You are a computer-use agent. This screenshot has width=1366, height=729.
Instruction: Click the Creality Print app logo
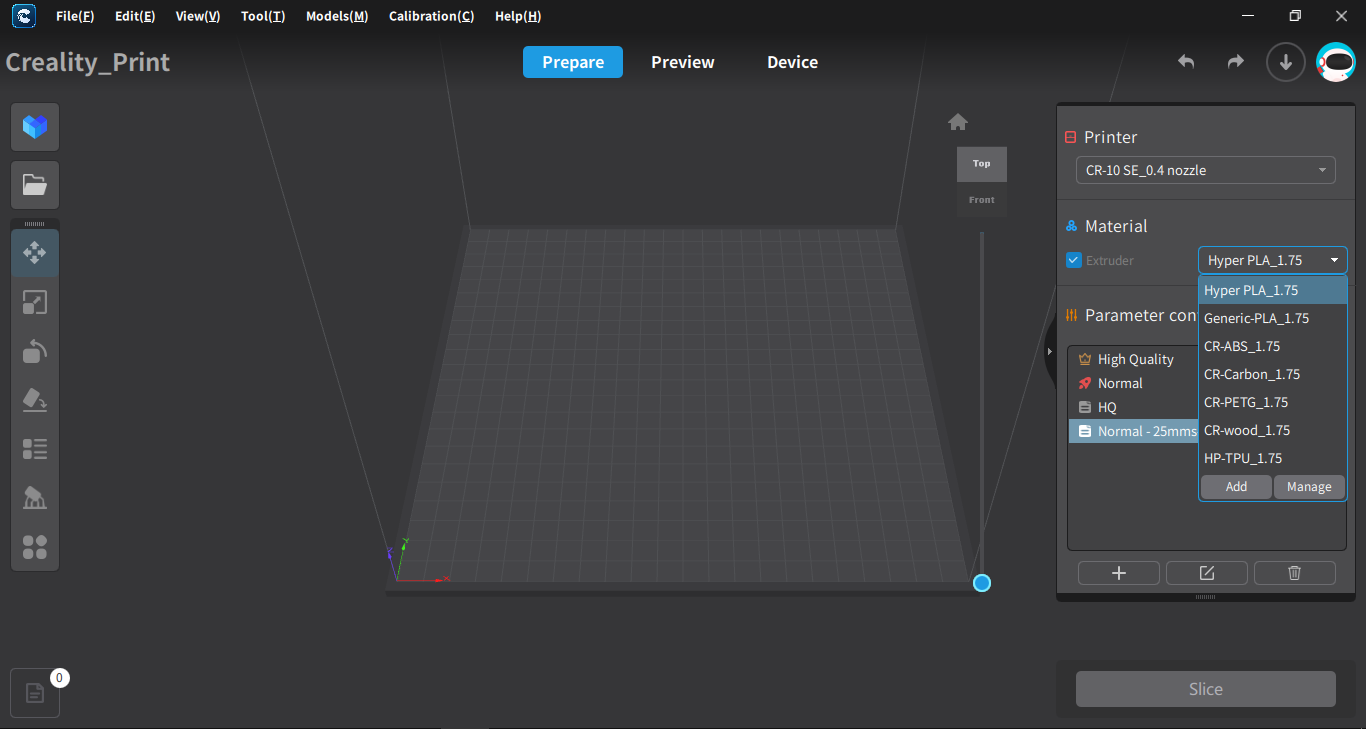[24, 16]
